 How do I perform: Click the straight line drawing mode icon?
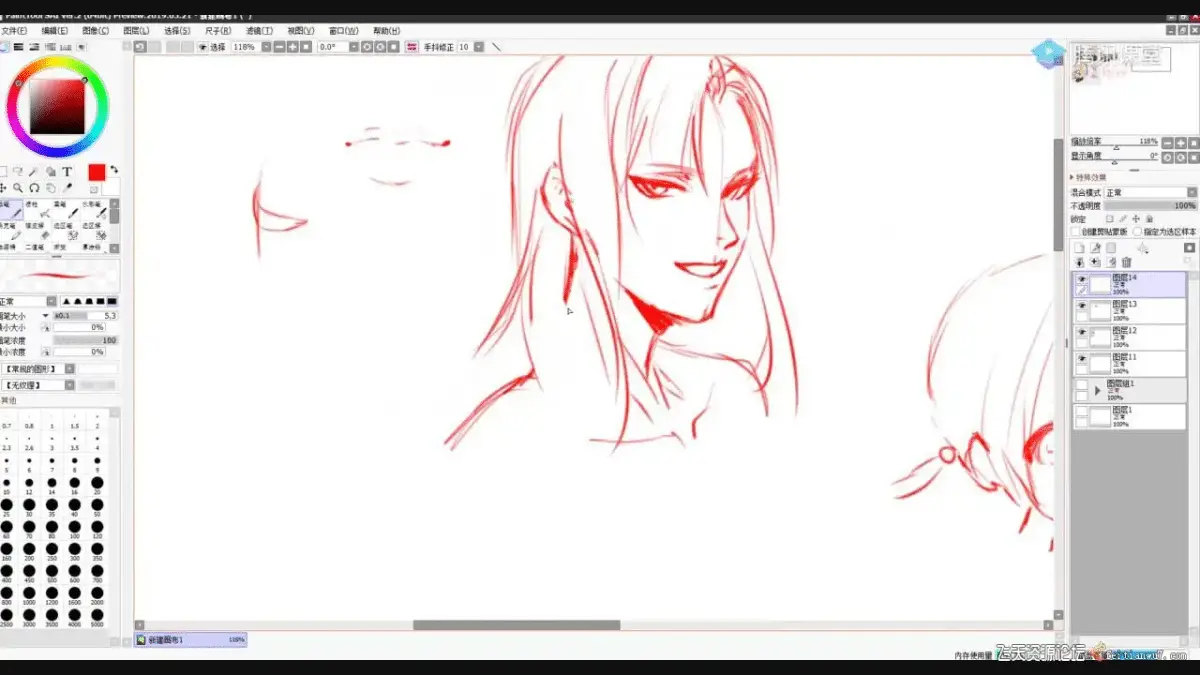[496, 47]
